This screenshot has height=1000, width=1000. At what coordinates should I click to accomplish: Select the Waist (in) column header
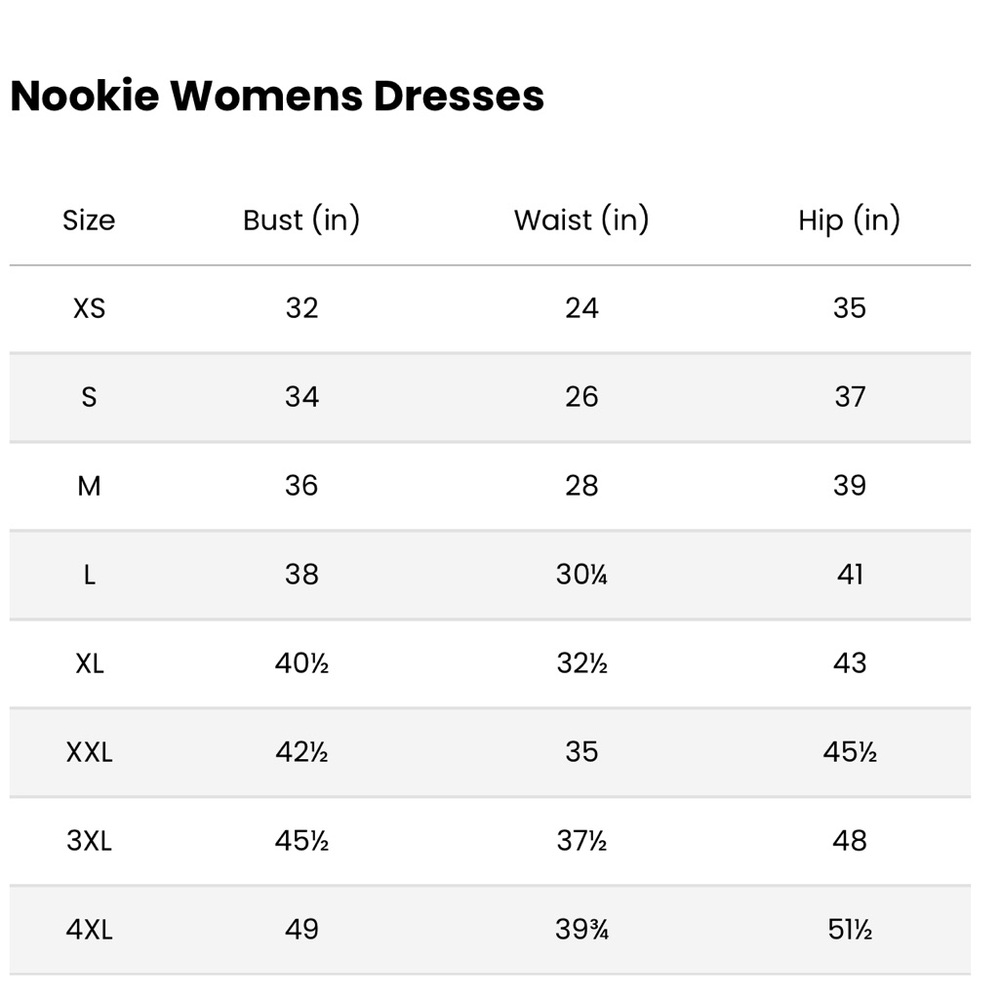[x=582, y=220]
